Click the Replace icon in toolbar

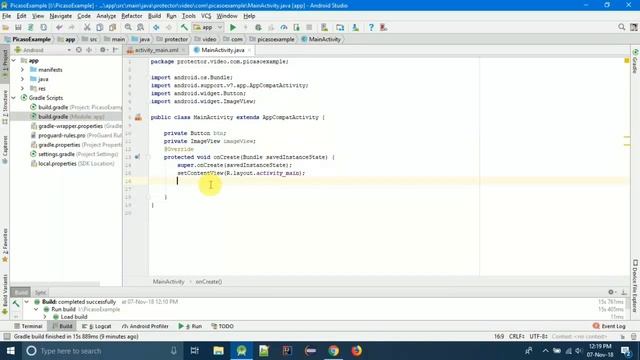tap(140, 27)
